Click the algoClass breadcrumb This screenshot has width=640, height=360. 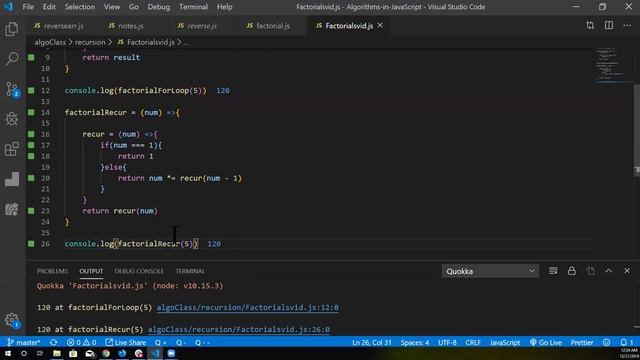point(50,42)
